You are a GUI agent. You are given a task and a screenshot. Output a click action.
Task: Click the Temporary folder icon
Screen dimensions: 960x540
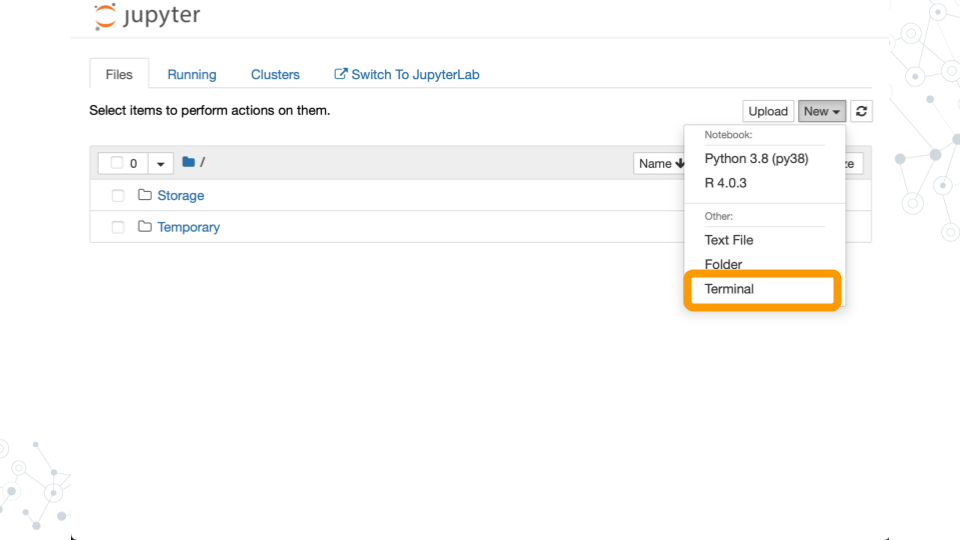tap(144, 227)
